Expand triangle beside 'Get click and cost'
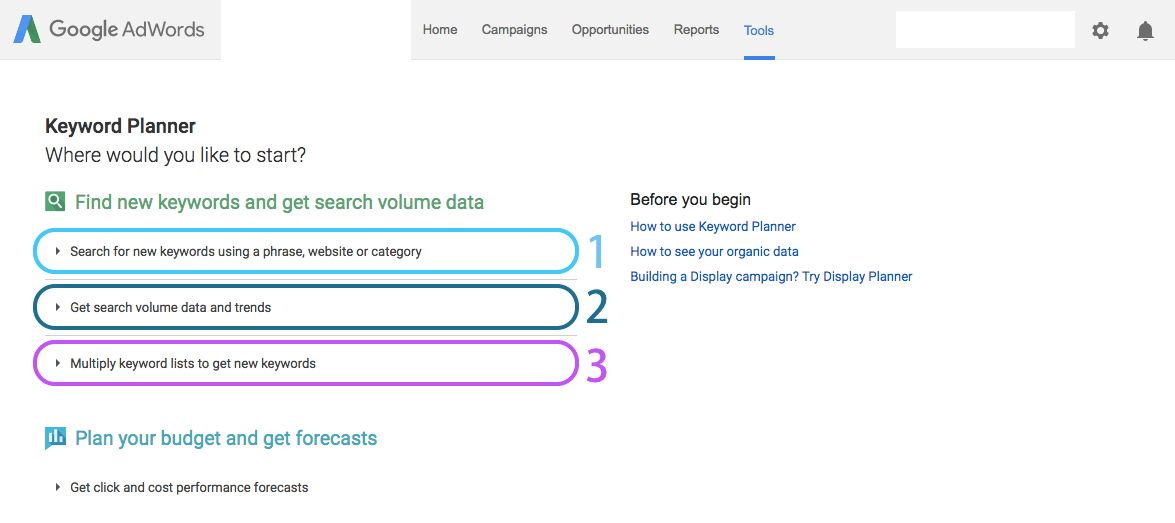 tap(58, 488)
